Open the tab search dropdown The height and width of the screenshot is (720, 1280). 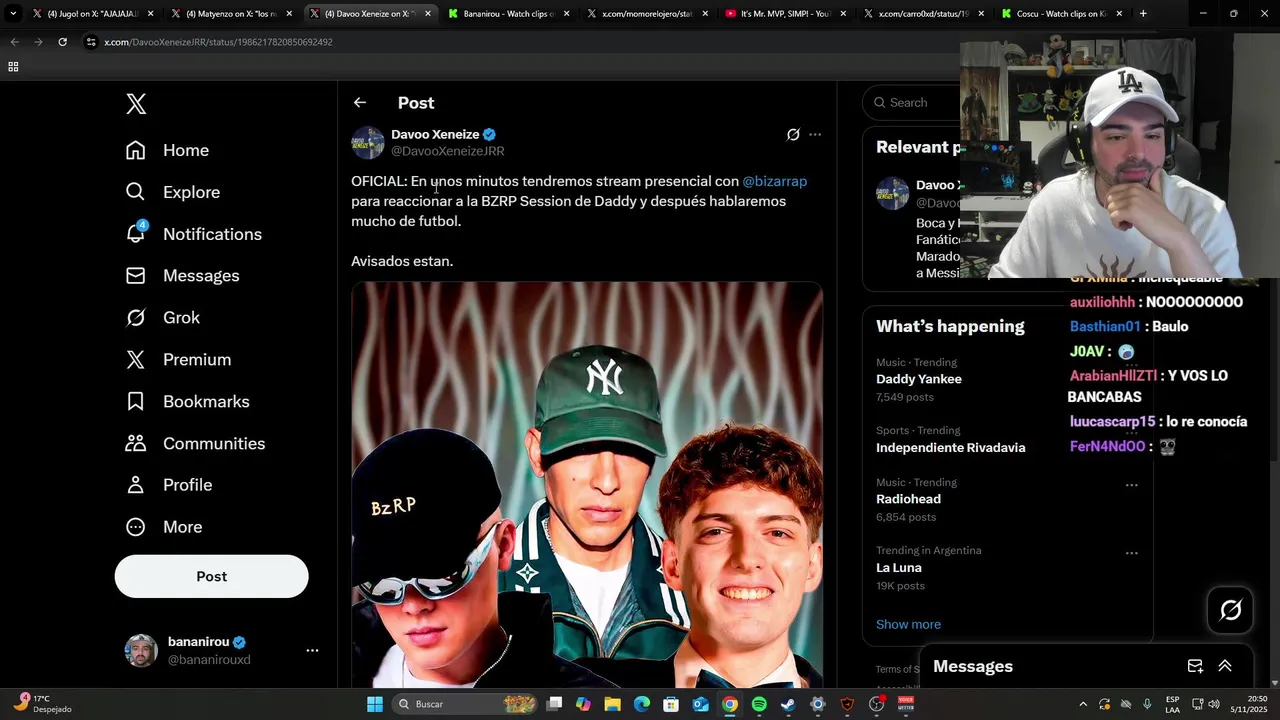[13, 14]
